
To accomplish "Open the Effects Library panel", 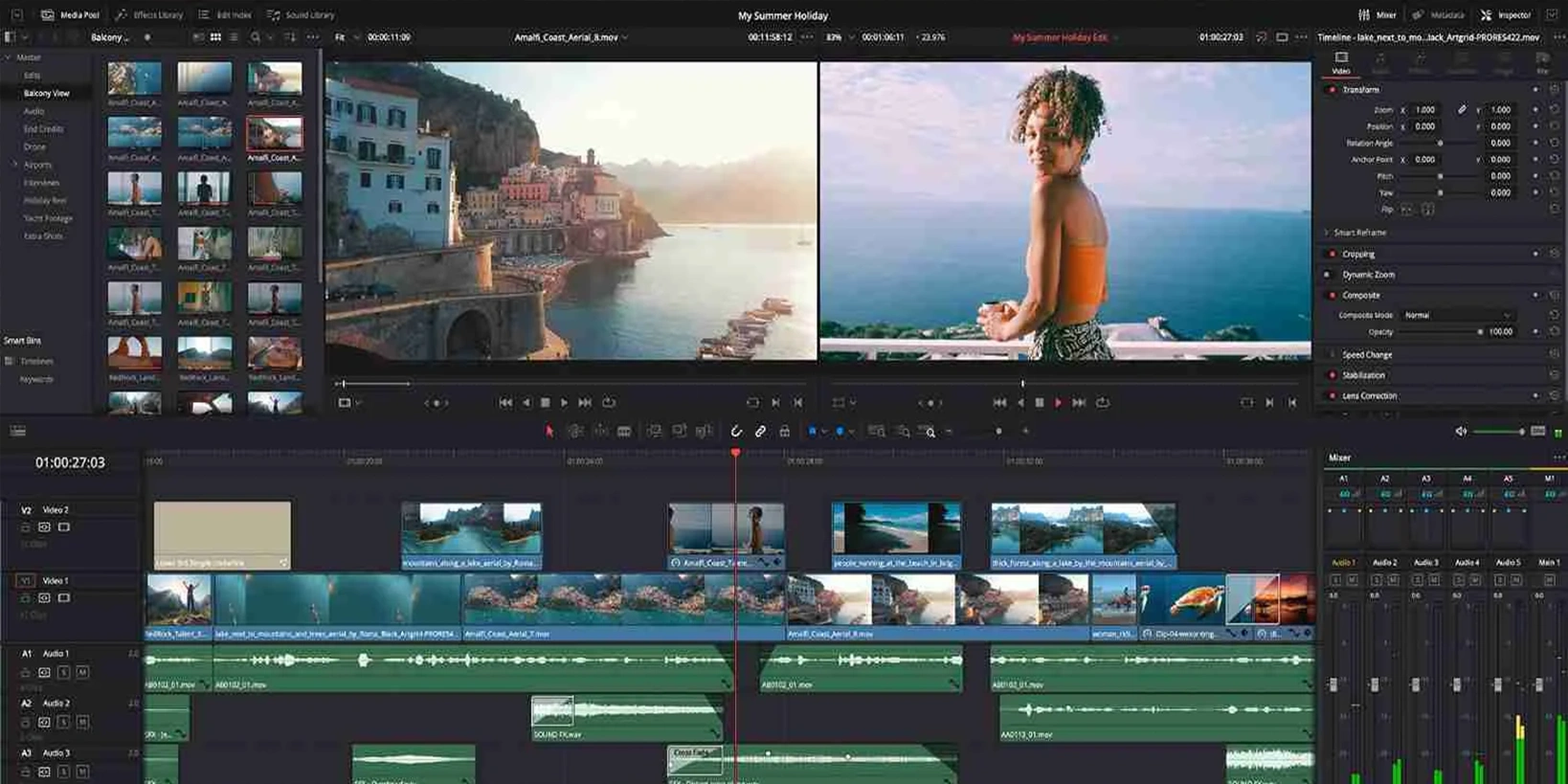I will click(x=149, y=15).
